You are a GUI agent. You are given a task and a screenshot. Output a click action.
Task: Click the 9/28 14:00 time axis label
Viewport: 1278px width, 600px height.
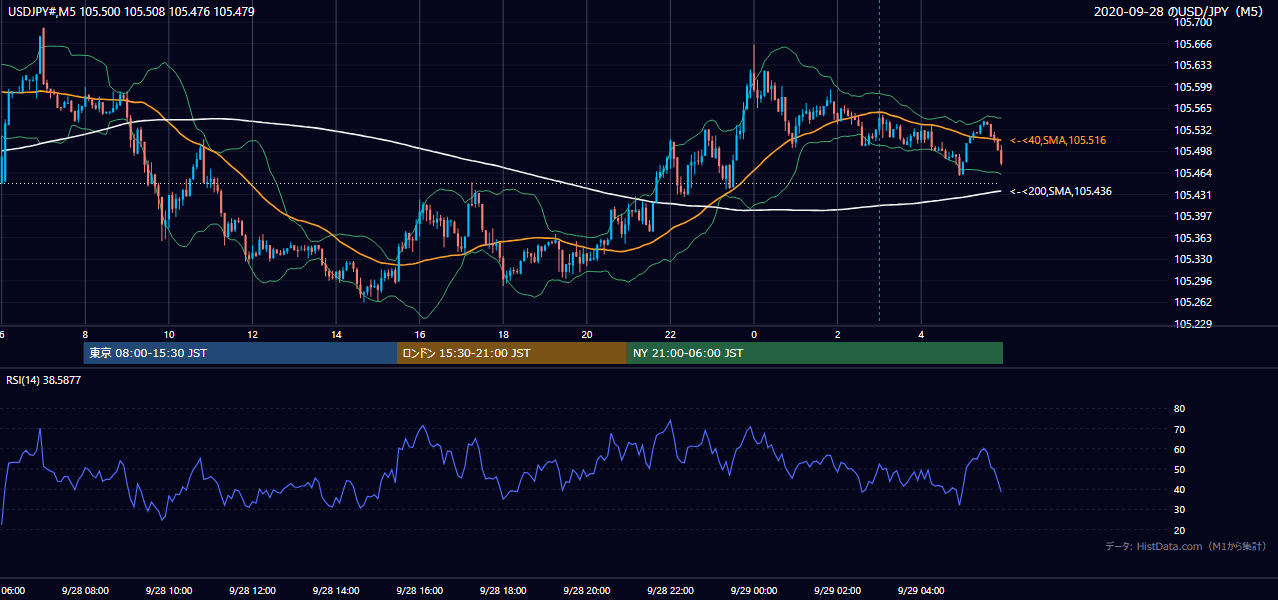pos(334,591)
